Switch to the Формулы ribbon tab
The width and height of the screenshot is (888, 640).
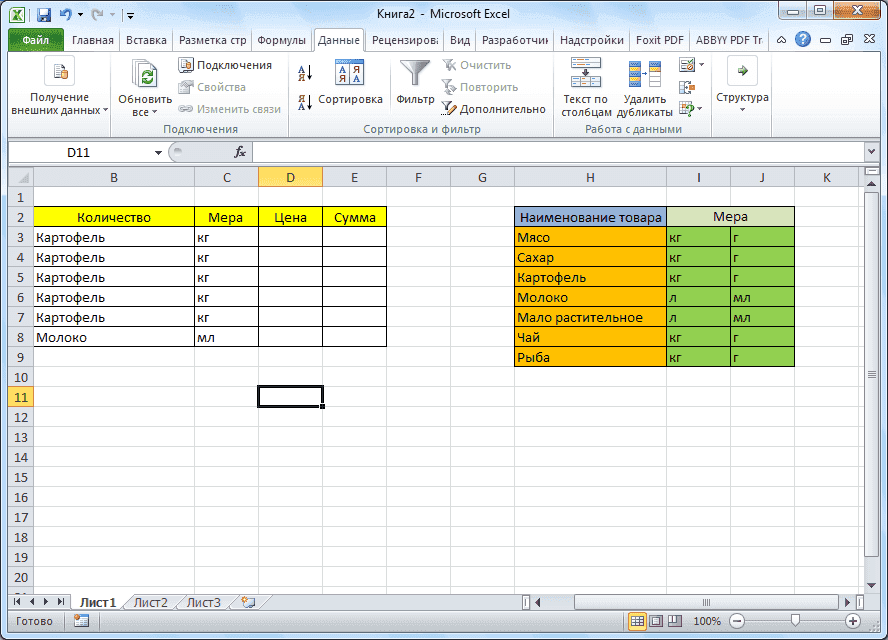pos(281,40)
